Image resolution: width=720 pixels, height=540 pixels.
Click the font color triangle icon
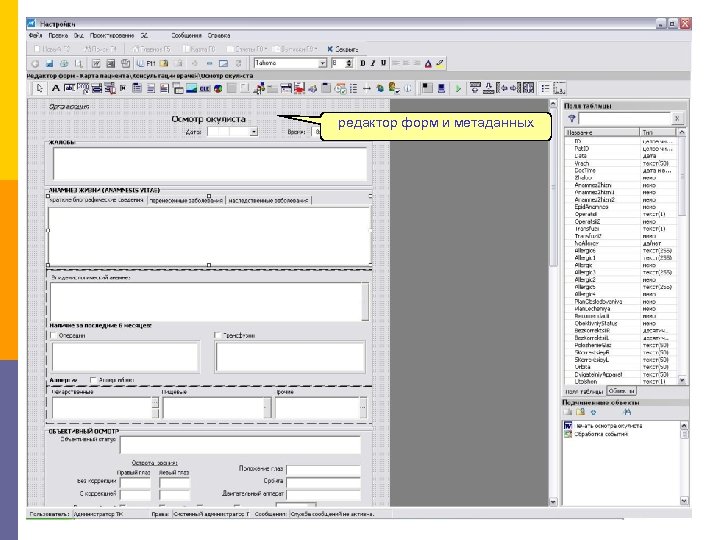click(428, 63)
